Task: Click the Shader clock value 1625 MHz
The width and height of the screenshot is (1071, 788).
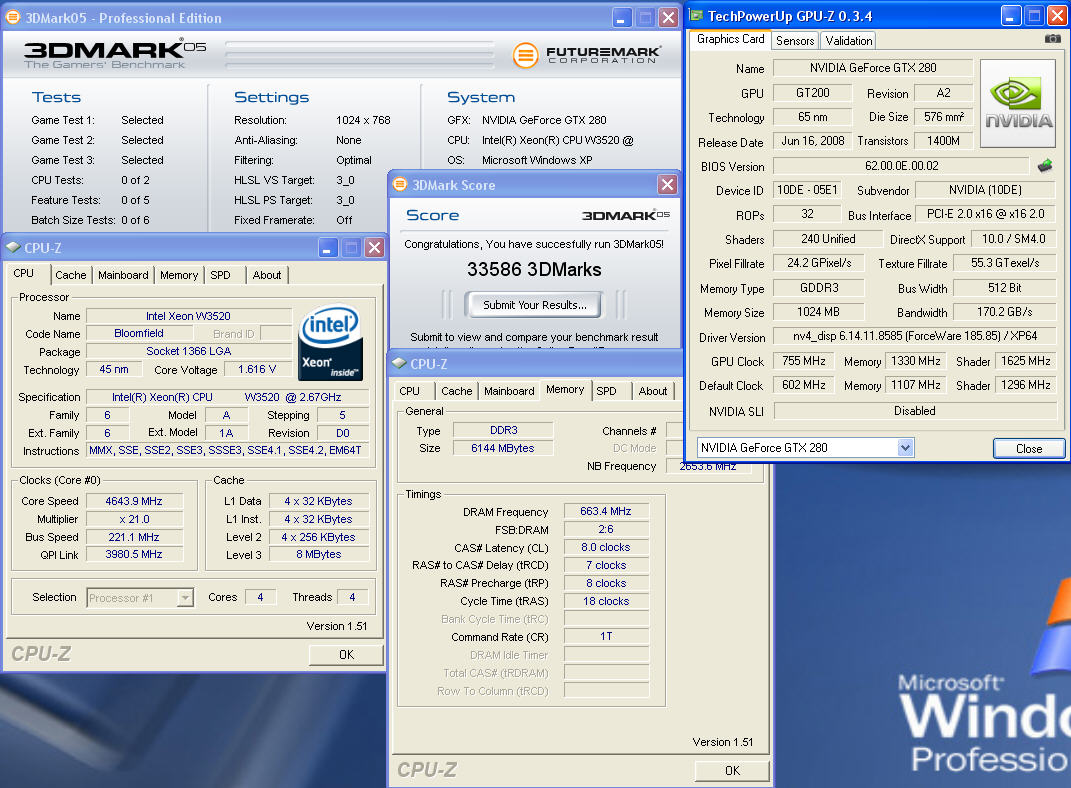Action: 1025,361
